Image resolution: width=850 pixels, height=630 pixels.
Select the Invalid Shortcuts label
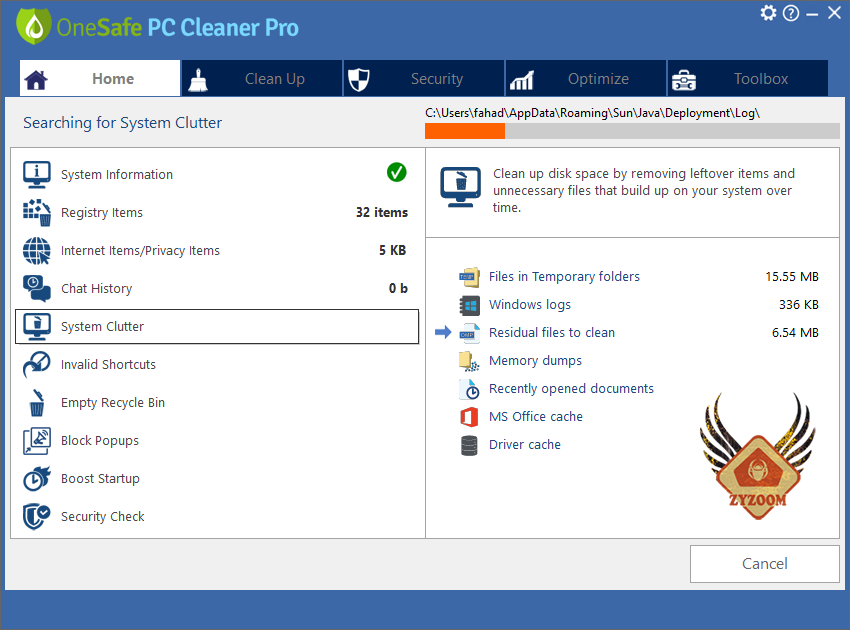(x=108, y=364)
